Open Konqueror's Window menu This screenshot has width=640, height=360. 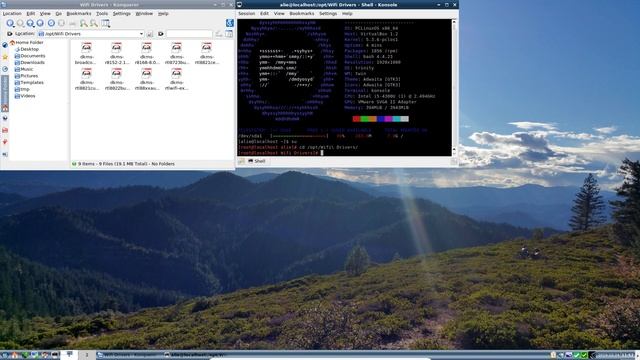(144, 13)
